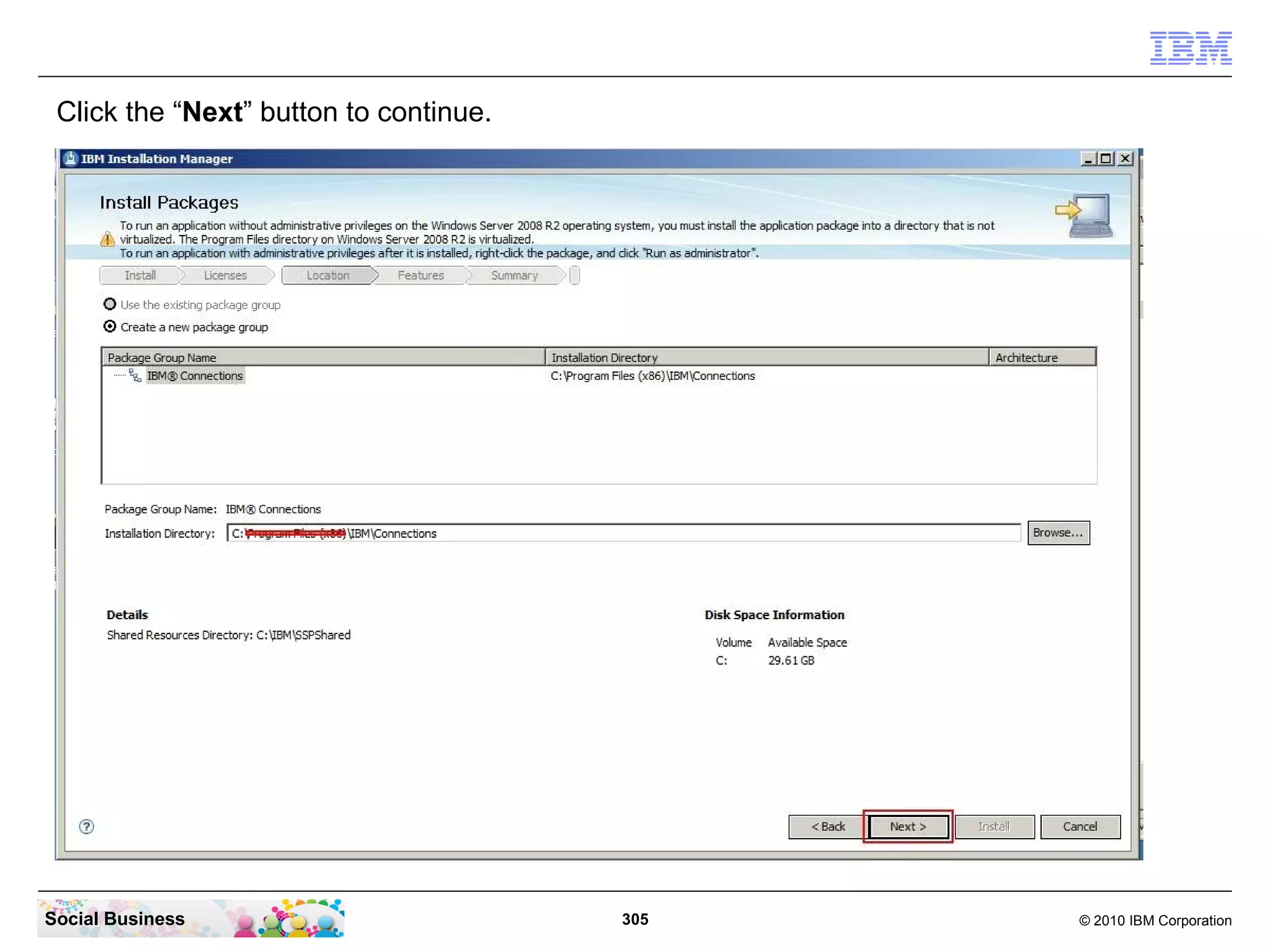Screen dimensions: 1270x952
Task: Open the Features wizard step
Action: 420,275
